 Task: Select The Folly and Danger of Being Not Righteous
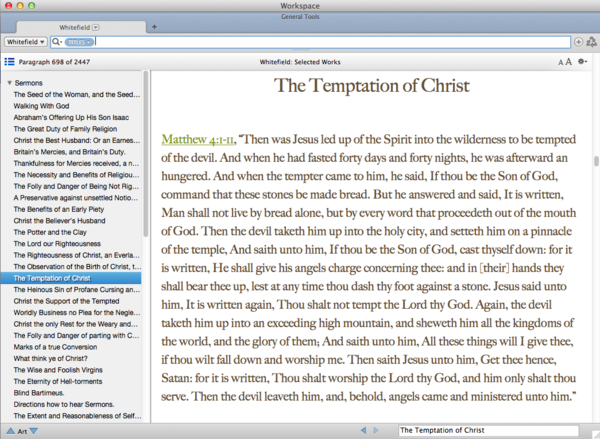pyautogui.click(x=77, y=186)
